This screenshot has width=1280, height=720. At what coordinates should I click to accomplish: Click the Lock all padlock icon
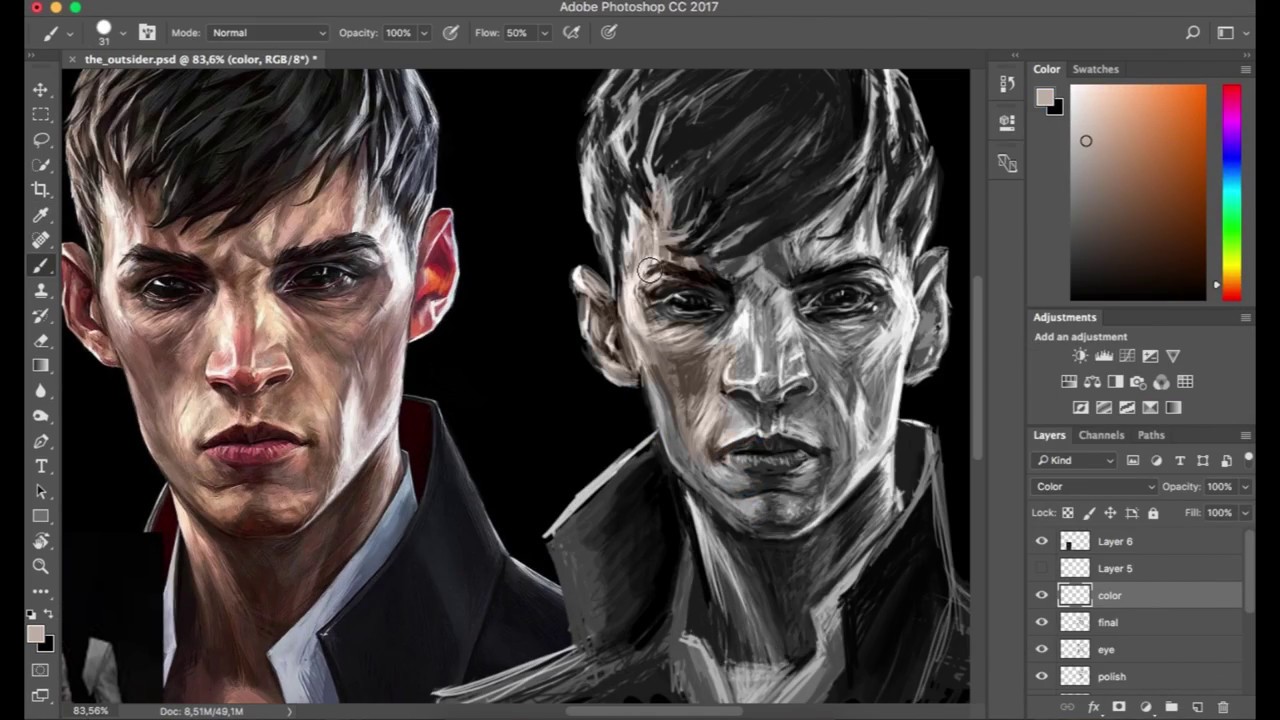coord(1153,512)
